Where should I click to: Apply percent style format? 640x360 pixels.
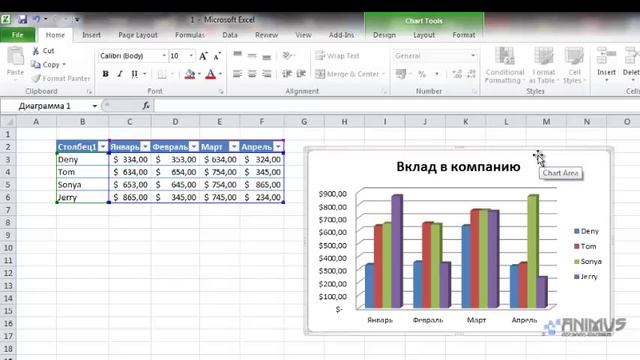[x=422, y=74]
